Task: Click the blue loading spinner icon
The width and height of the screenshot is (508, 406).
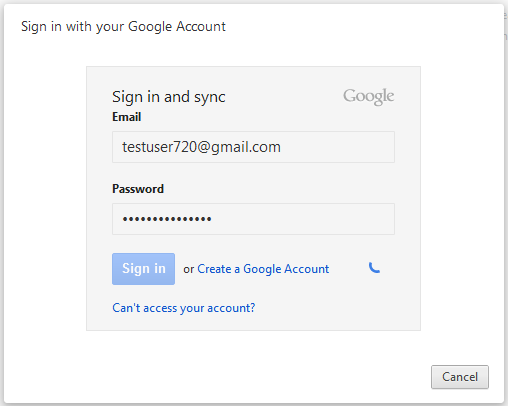Action: point(374,268)
